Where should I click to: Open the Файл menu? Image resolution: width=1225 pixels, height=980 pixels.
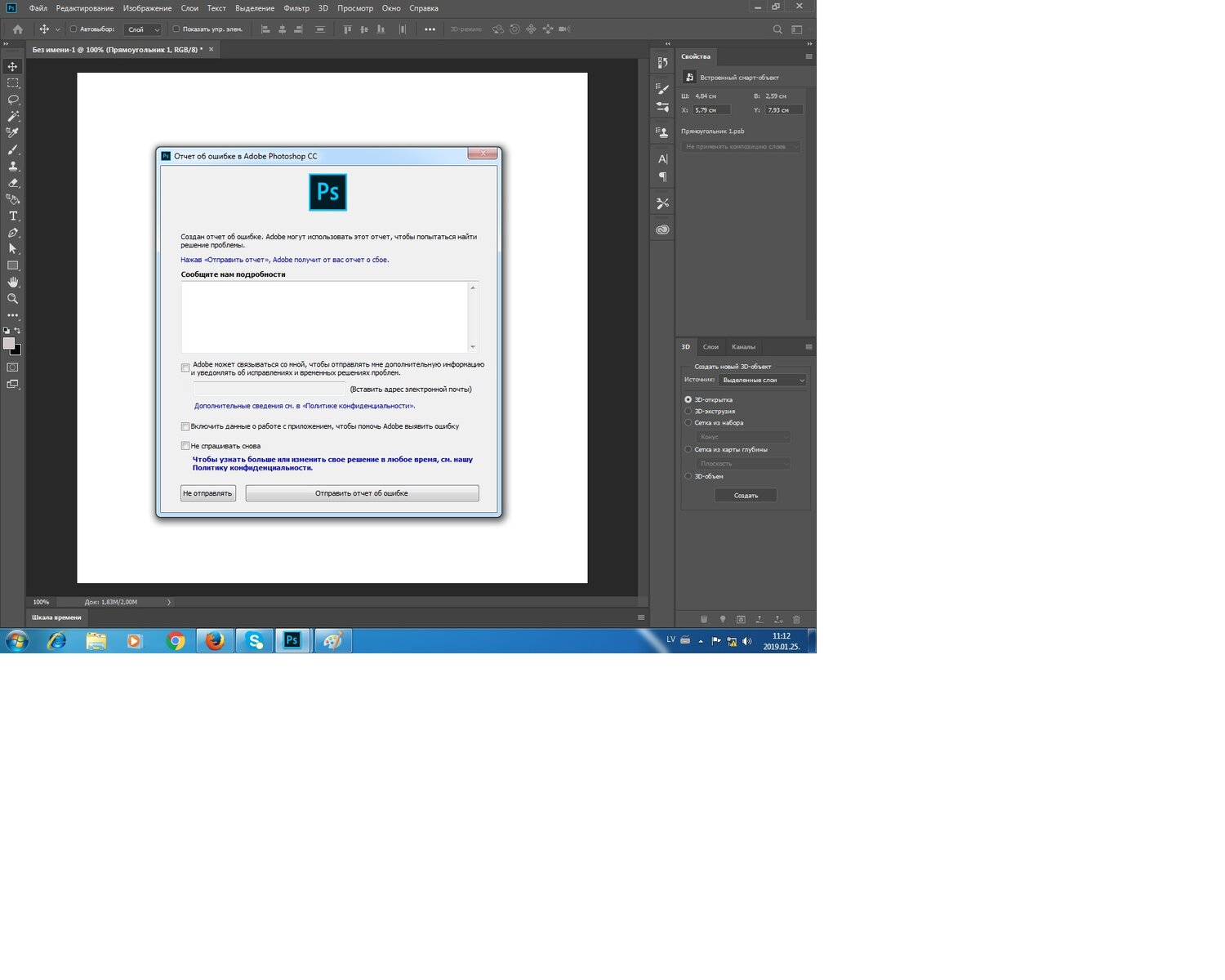pyautogui.click(x=38, y=8)
